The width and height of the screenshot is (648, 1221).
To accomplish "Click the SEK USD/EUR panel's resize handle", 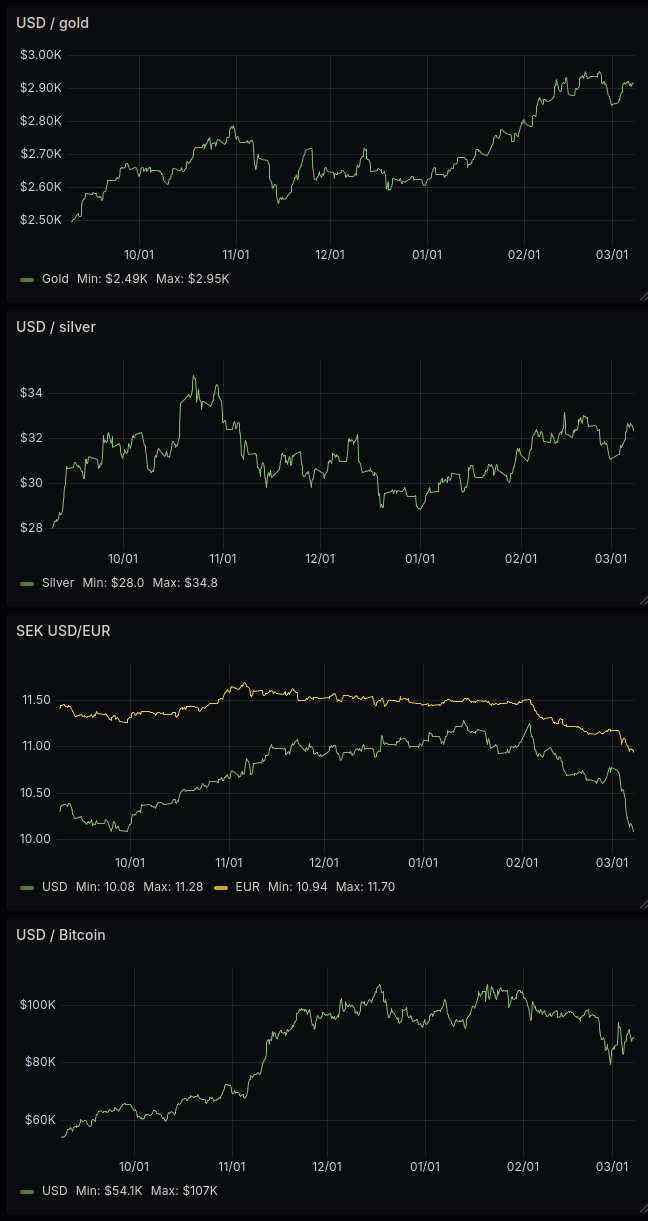I will pyautogui.click(x=642, y=904).
